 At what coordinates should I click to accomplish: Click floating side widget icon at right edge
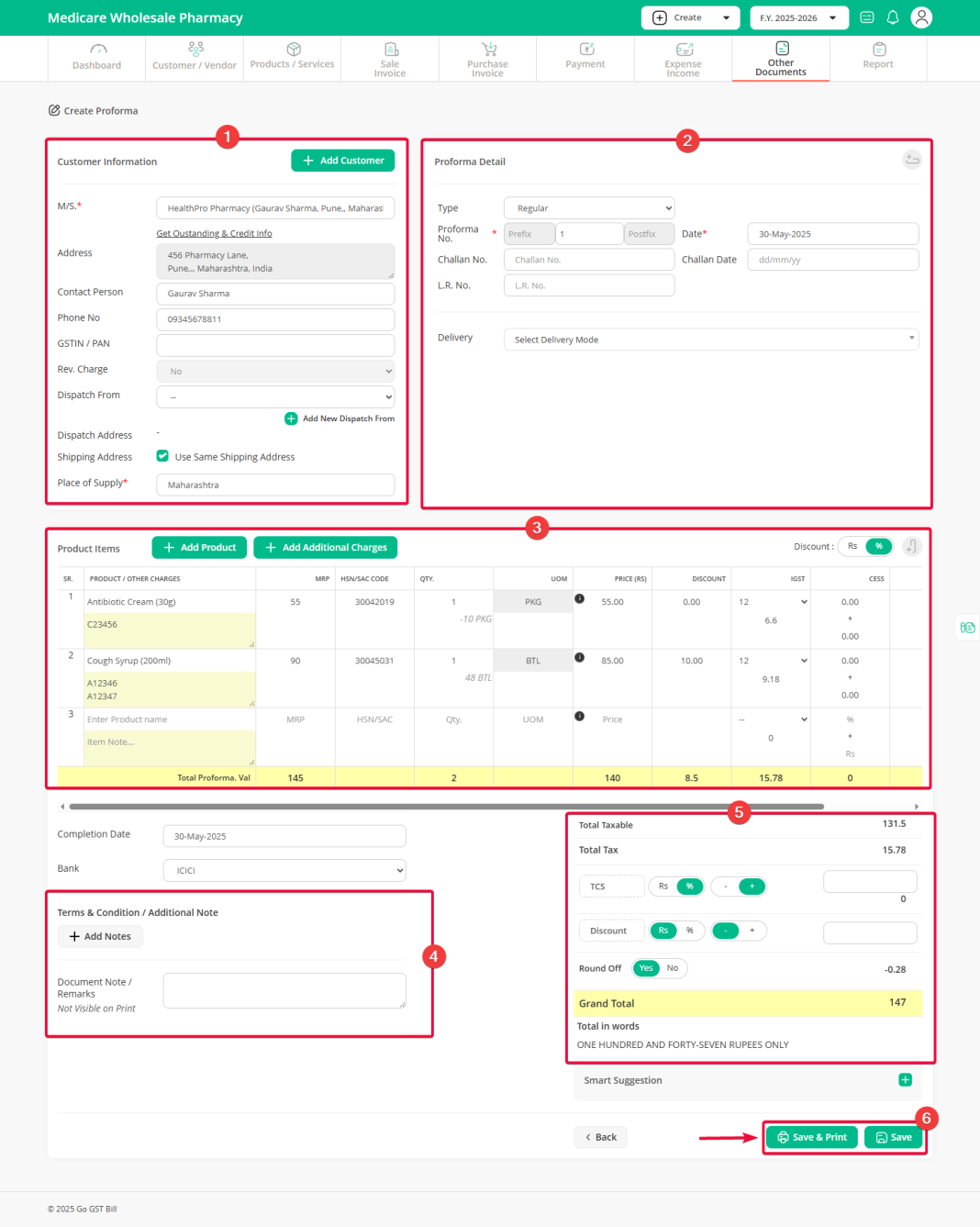967,628
